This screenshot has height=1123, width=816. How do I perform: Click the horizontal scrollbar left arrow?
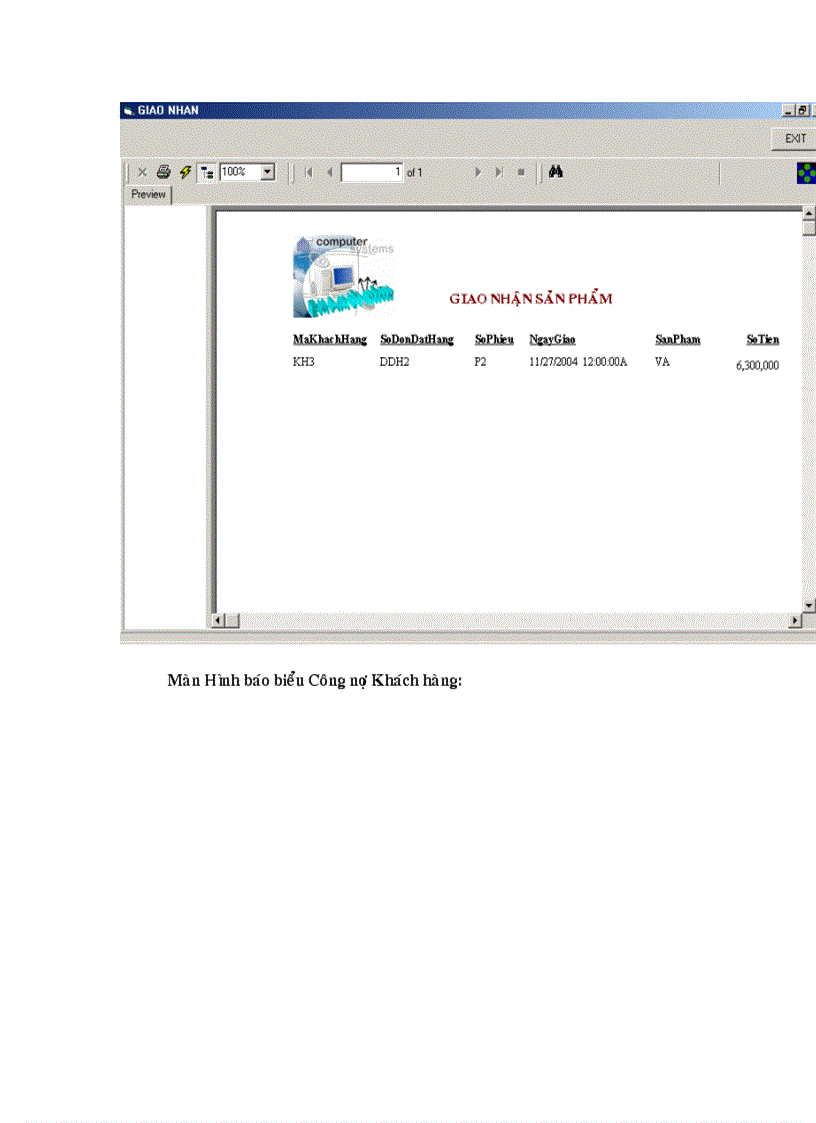[x=216, y=620]
